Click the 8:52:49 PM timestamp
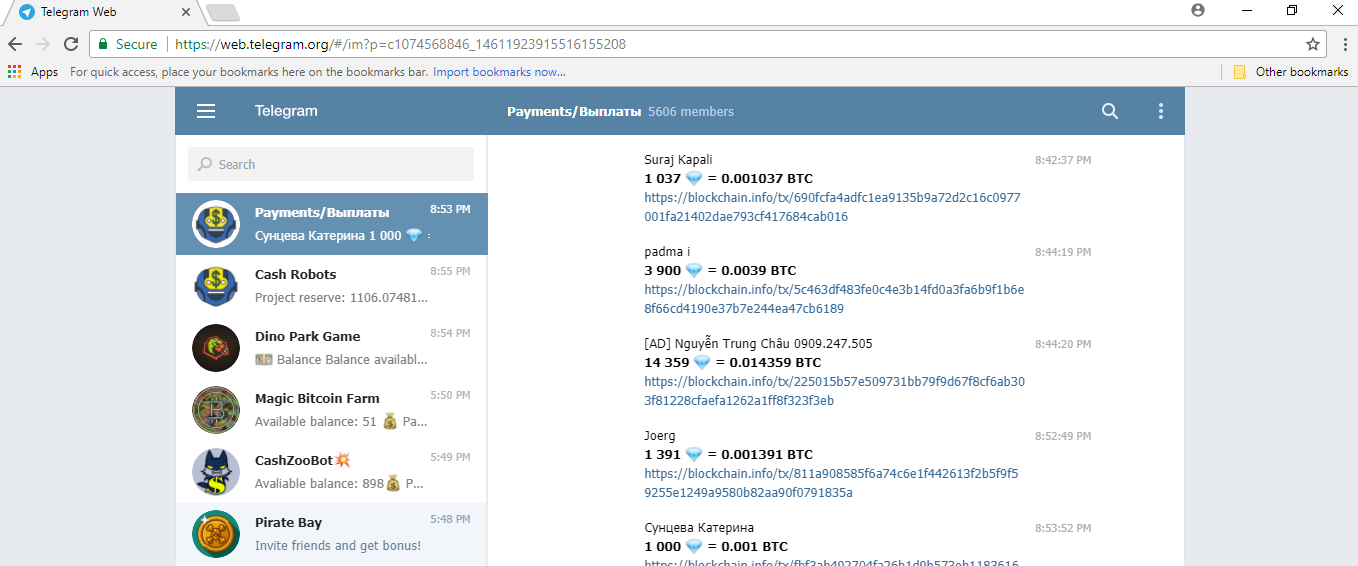Image resolution: width=1358 pixels, height=566 pixels. [x=1063, y=436]
